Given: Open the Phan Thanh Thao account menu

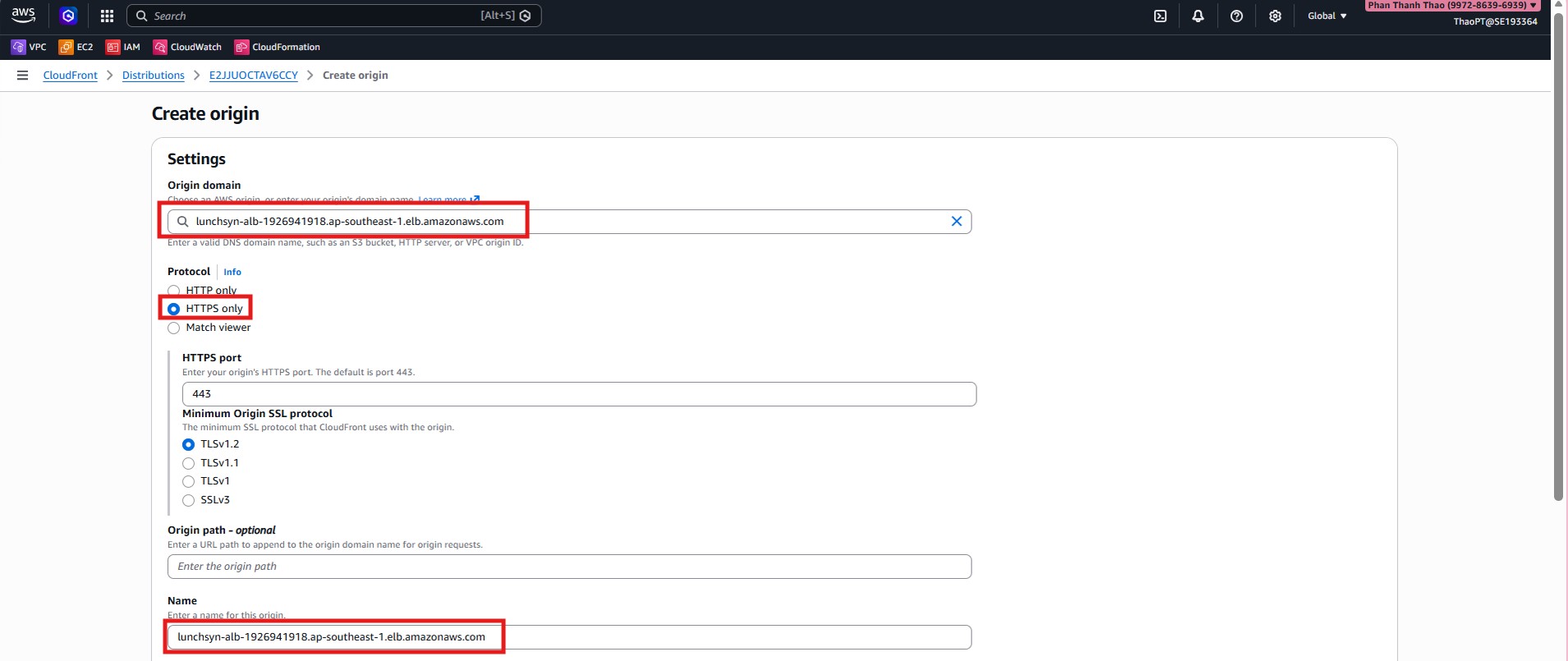Looking at the screenshot, I should click(x=1452, y=5).
